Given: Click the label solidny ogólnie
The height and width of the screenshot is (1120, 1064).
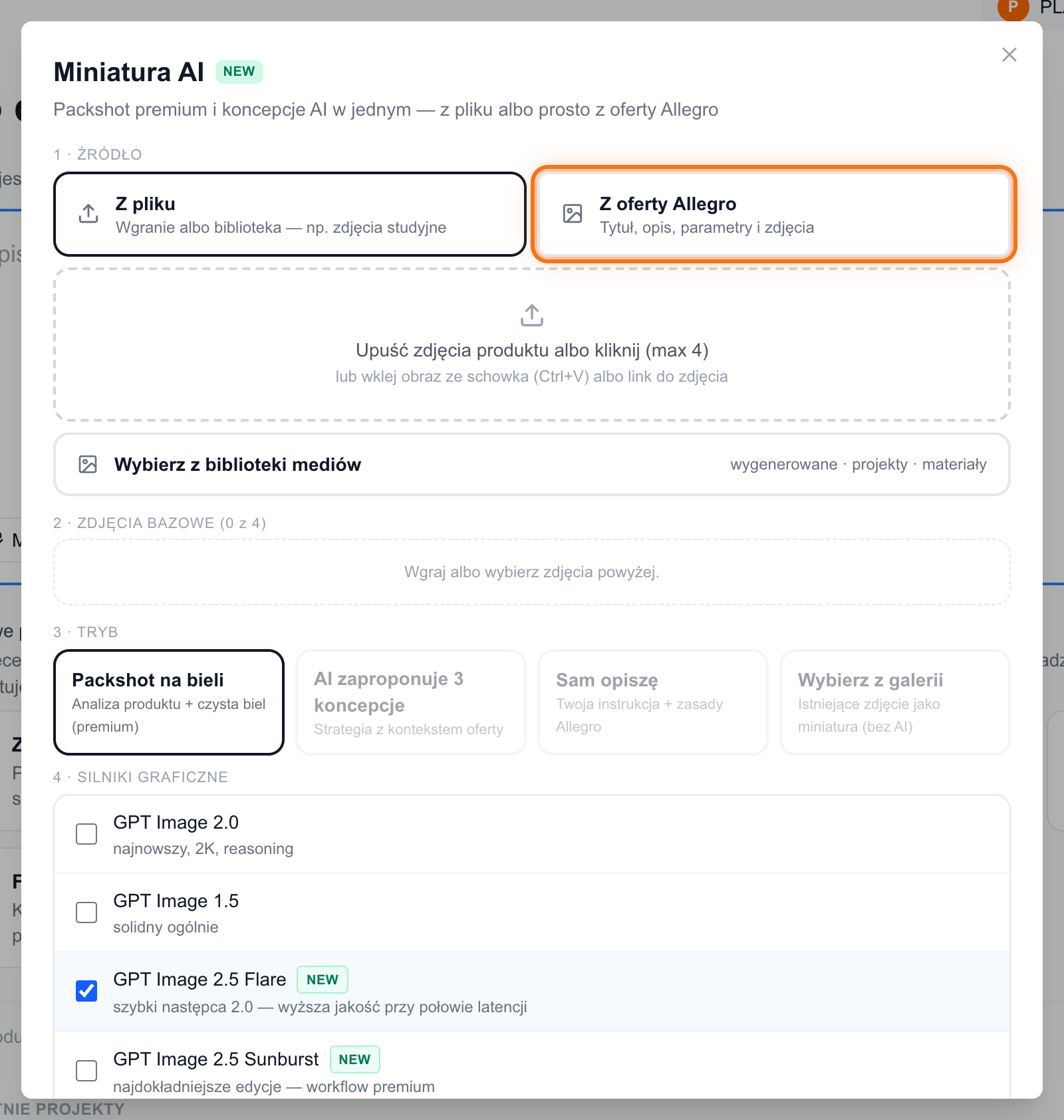Looking at the screenshot, I should pyautogui.click(x=166, y=927).
